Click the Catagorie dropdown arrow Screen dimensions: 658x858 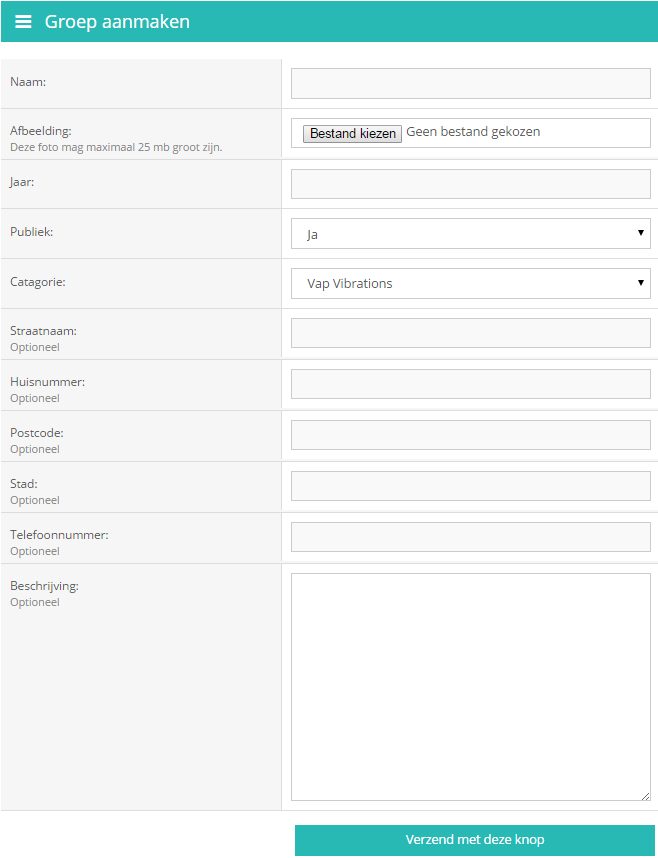pos(640,283)
